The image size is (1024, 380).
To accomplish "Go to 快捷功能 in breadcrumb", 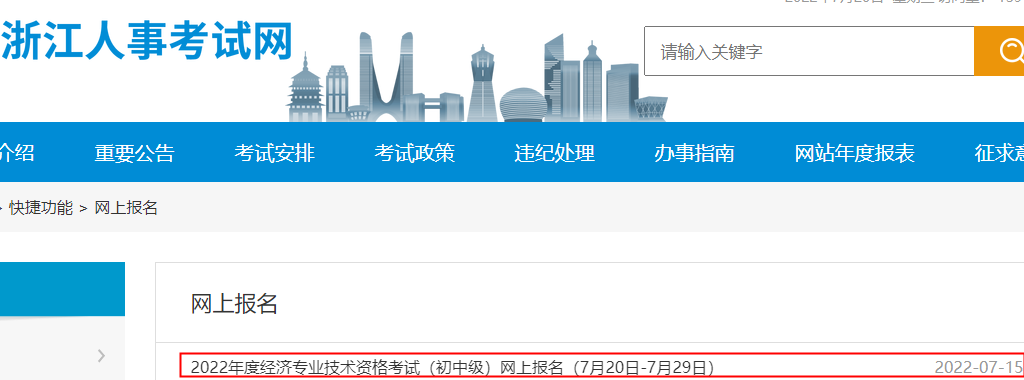I will 41,208.
